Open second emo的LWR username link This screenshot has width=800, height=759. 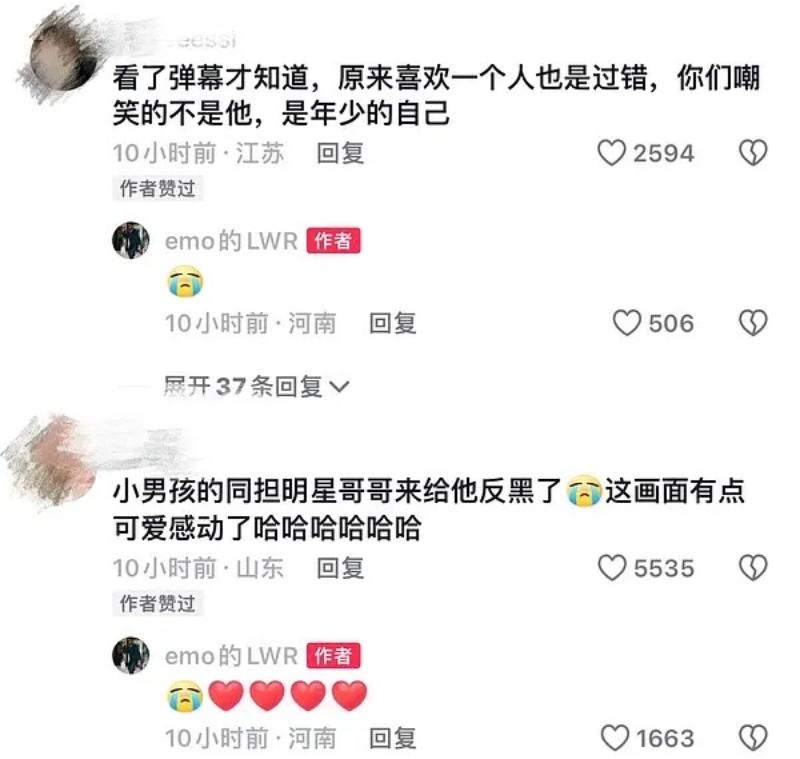point(231,656)
